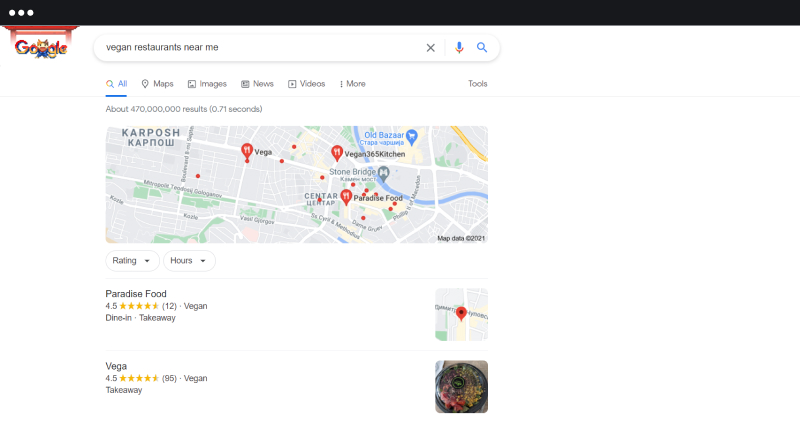Switch to the Maps tab
This screenshot has width=800, height=421.
click(x=157, y=84)
